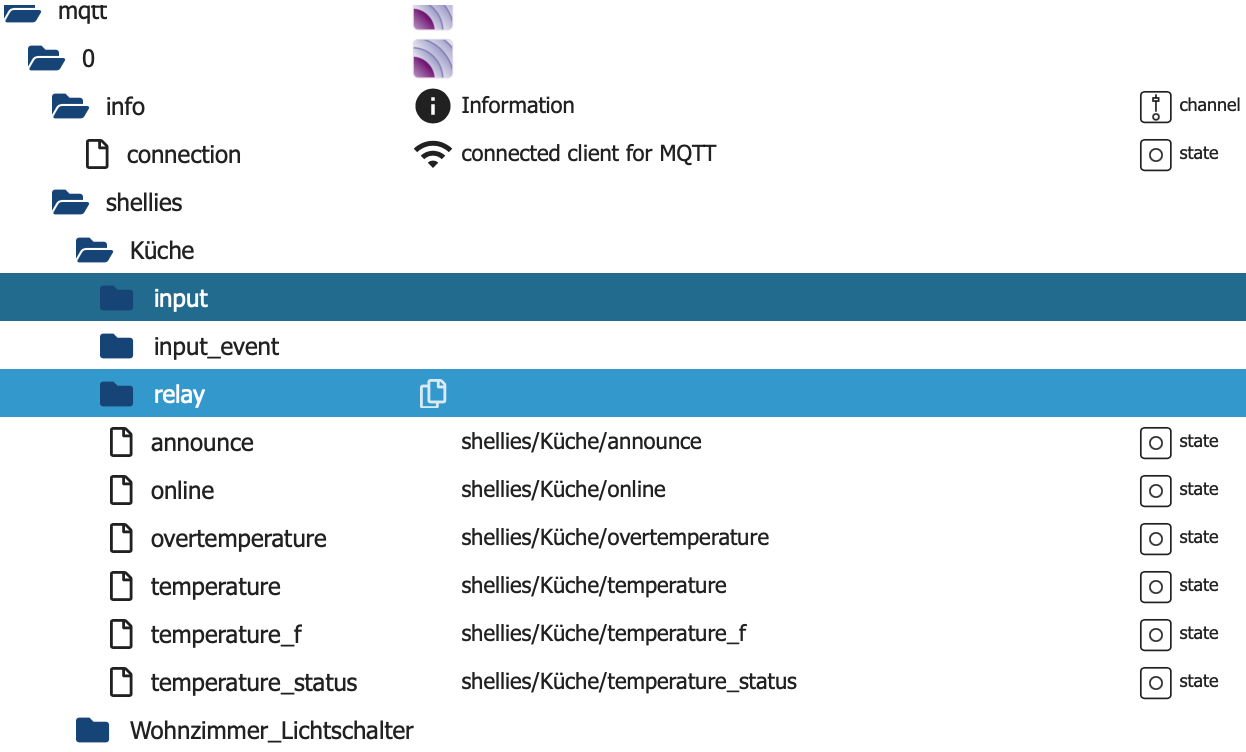Expand the Wohnzimmer_Lichtschalter folder

coord(93,731)
